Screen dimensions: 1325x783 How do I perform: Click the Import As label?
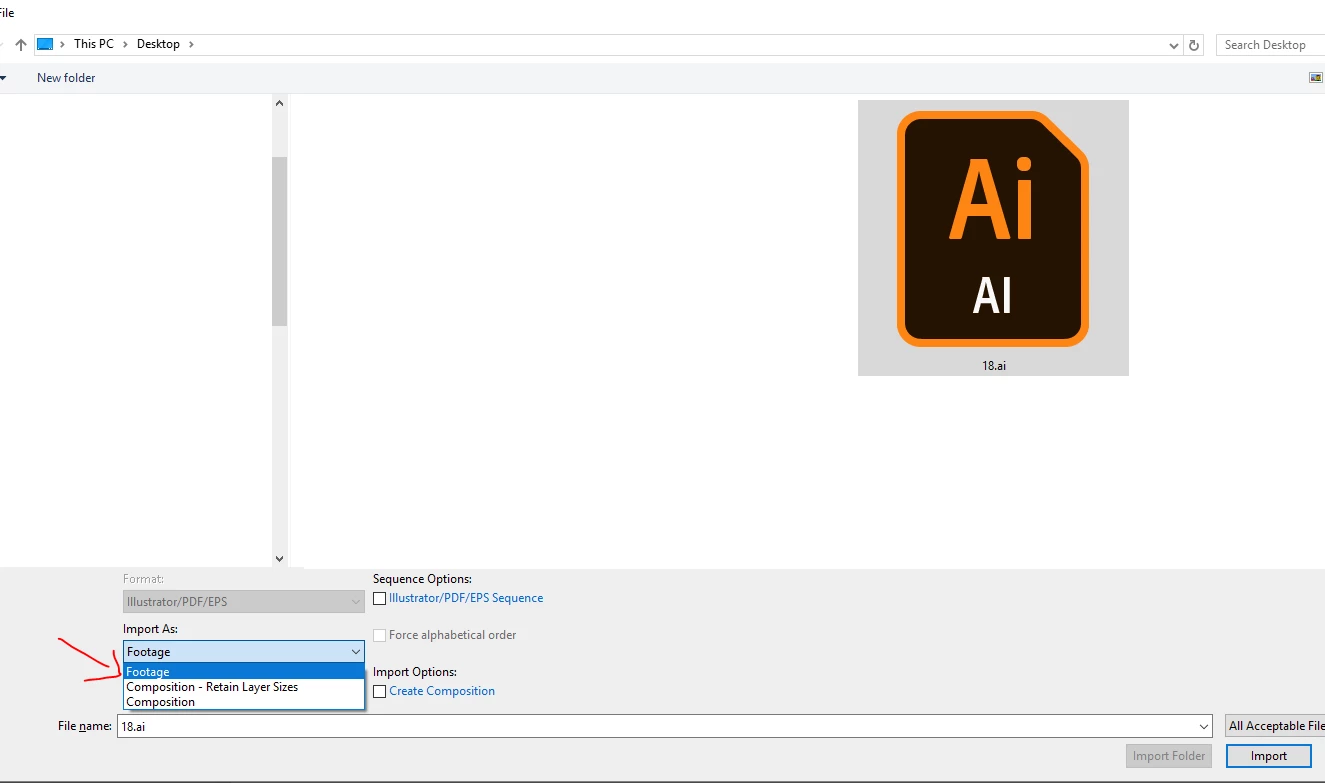150,629
